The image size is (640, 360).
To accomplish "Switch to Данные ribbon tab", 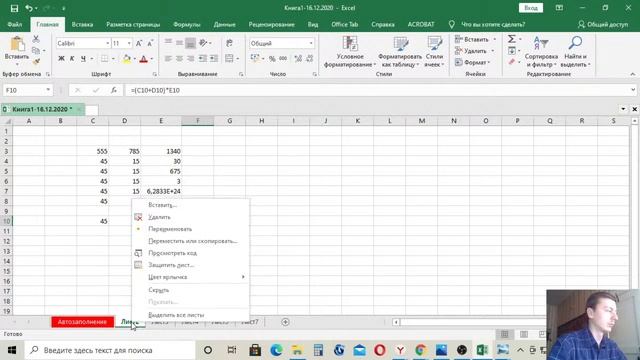I will [x=224, y=24].
